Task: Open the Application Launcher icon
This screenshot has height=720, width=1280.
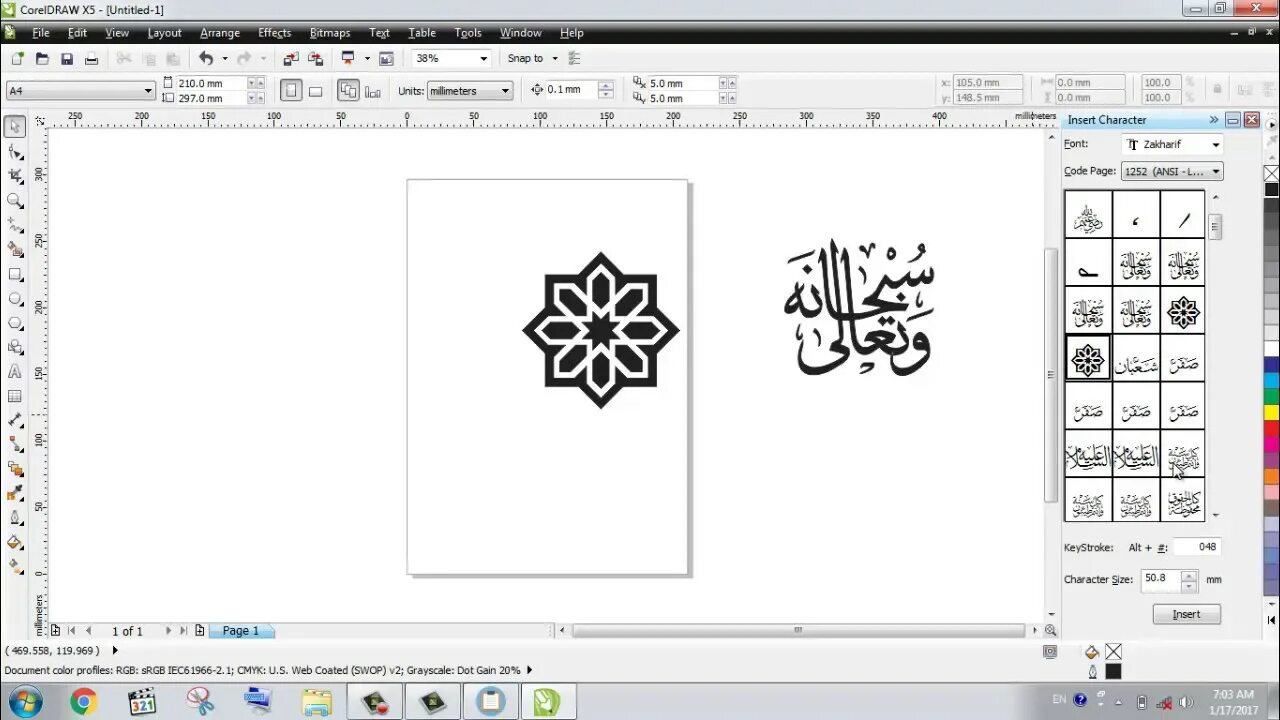Action: pos(348,59)
